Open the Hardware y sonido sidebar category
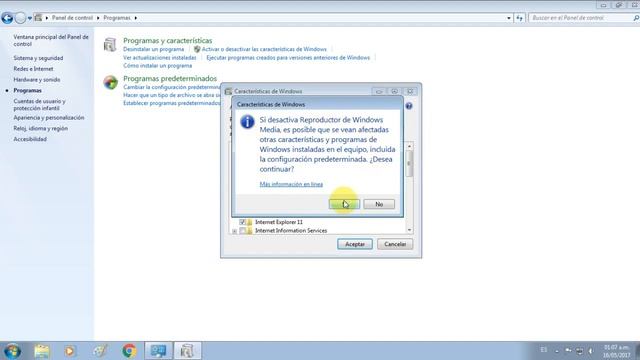The image size is (640, 360). pos(36,80)
